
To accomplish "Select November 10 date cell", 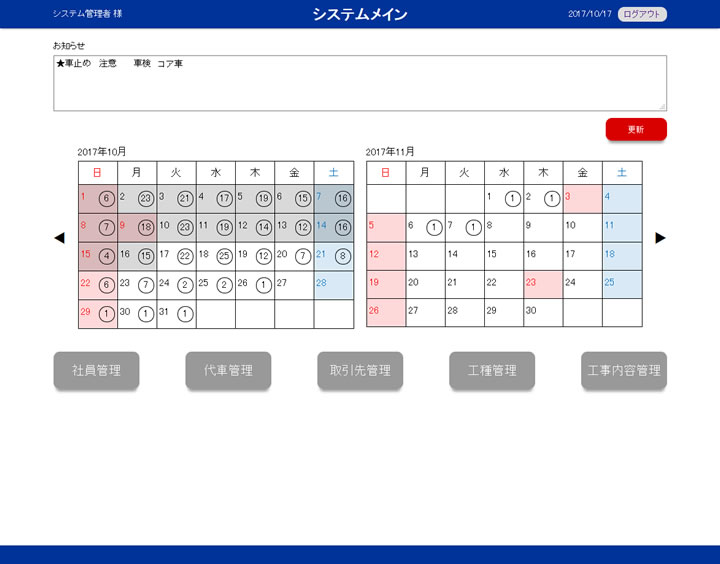I will point(583,228).
